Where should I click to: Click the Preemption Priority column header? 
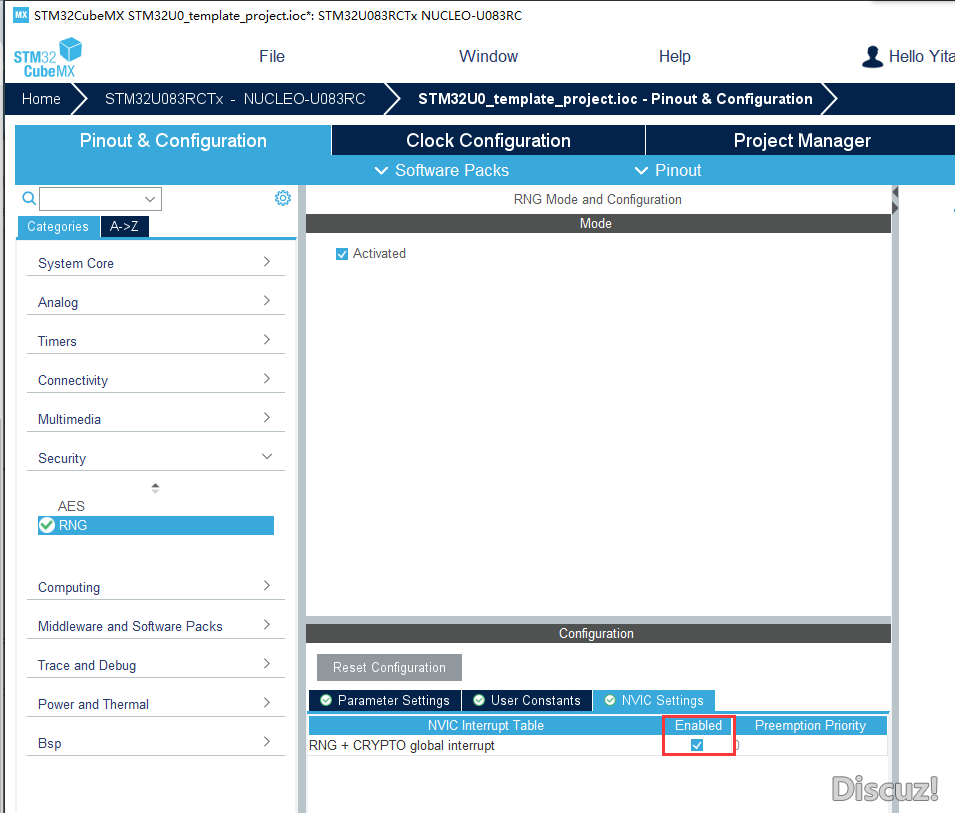pyautogui.click(x=810, y=725)
